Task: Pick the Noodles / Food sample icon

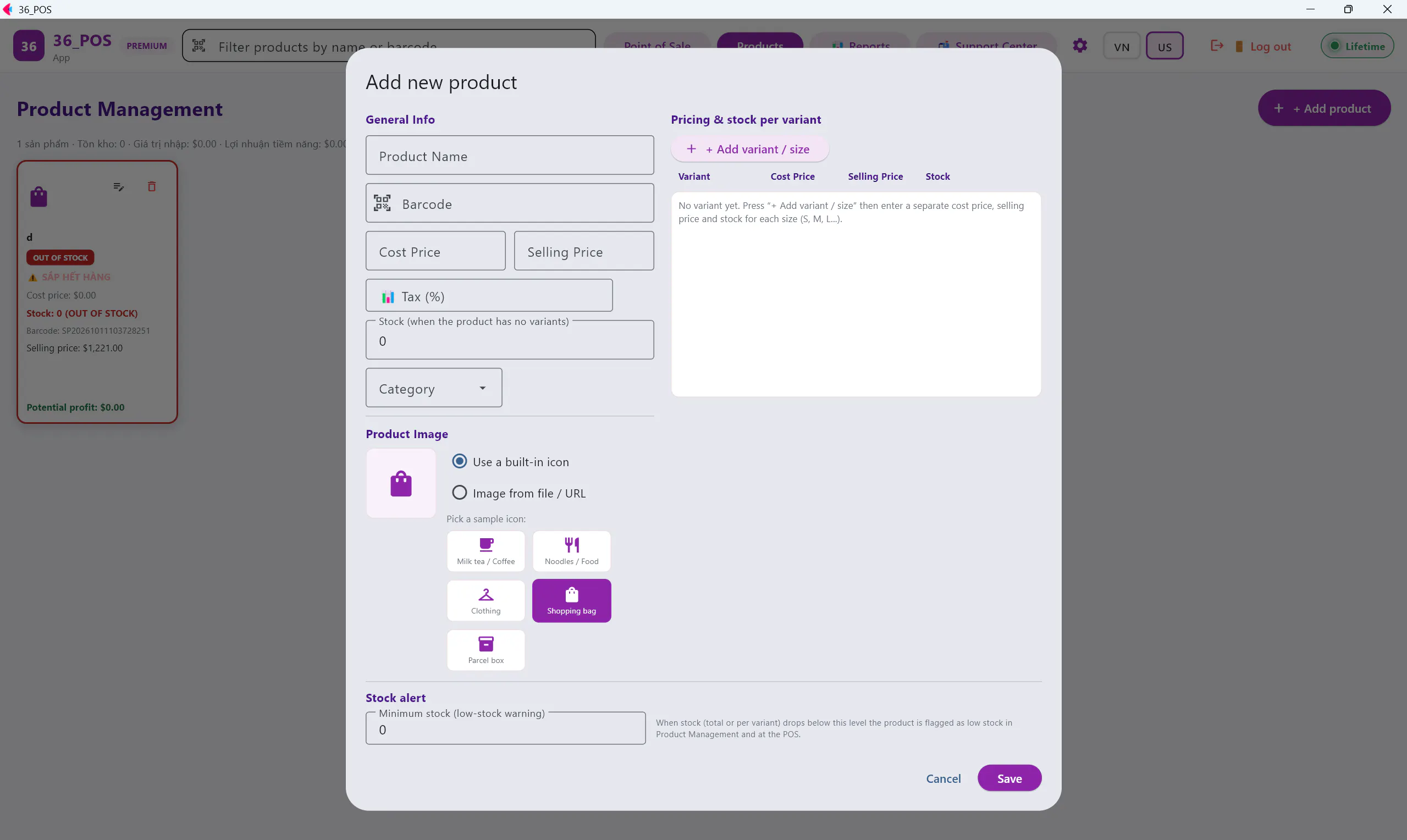Action: pyautogui.click(x=572, y=551)
